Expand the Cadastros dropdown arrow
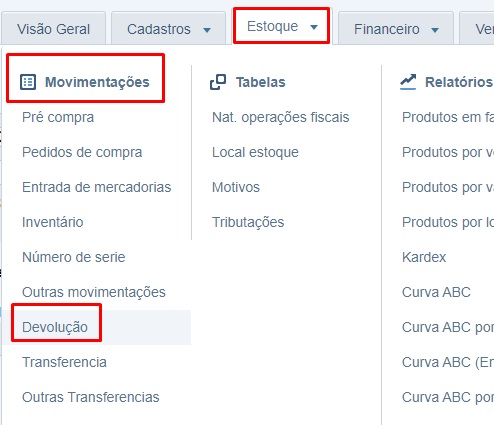494x425 pixels. tap(207, 30)
